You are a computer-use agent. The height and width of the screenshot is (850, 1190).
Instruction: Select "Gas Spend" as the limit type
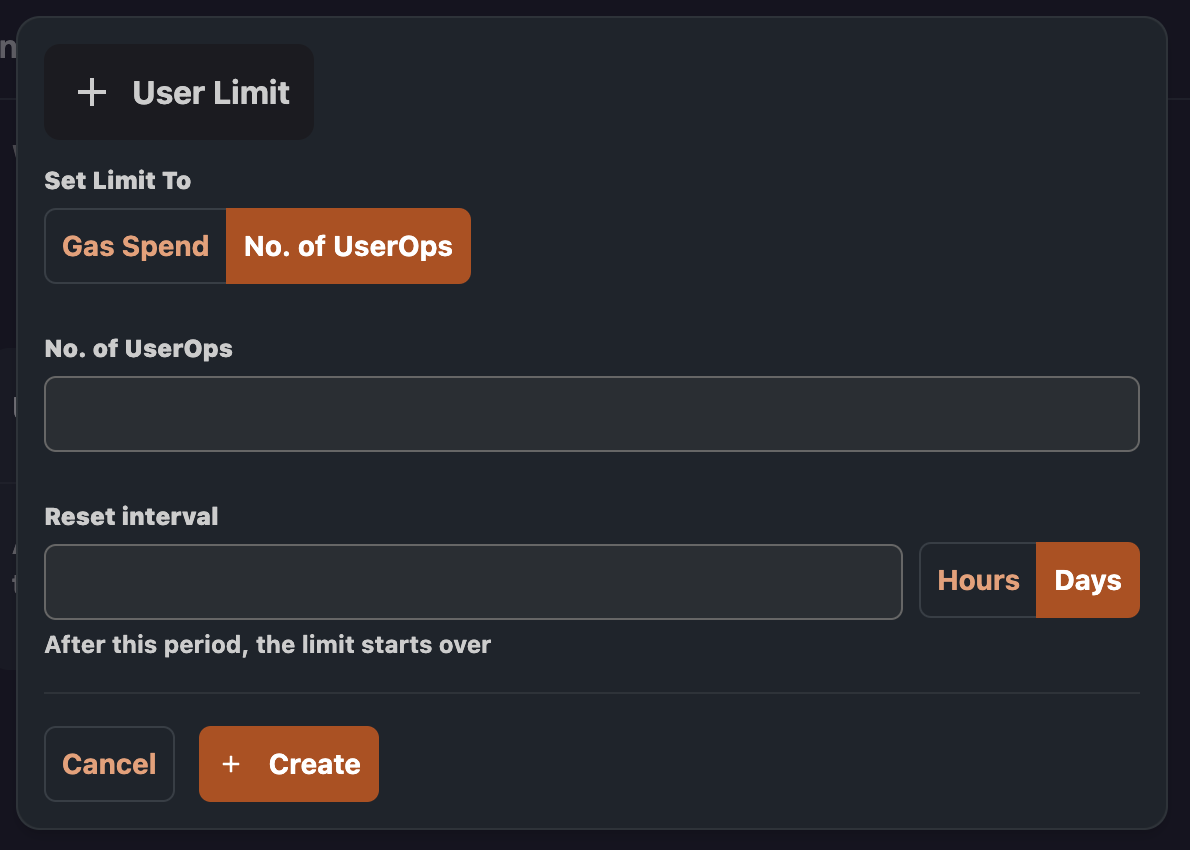135,245
